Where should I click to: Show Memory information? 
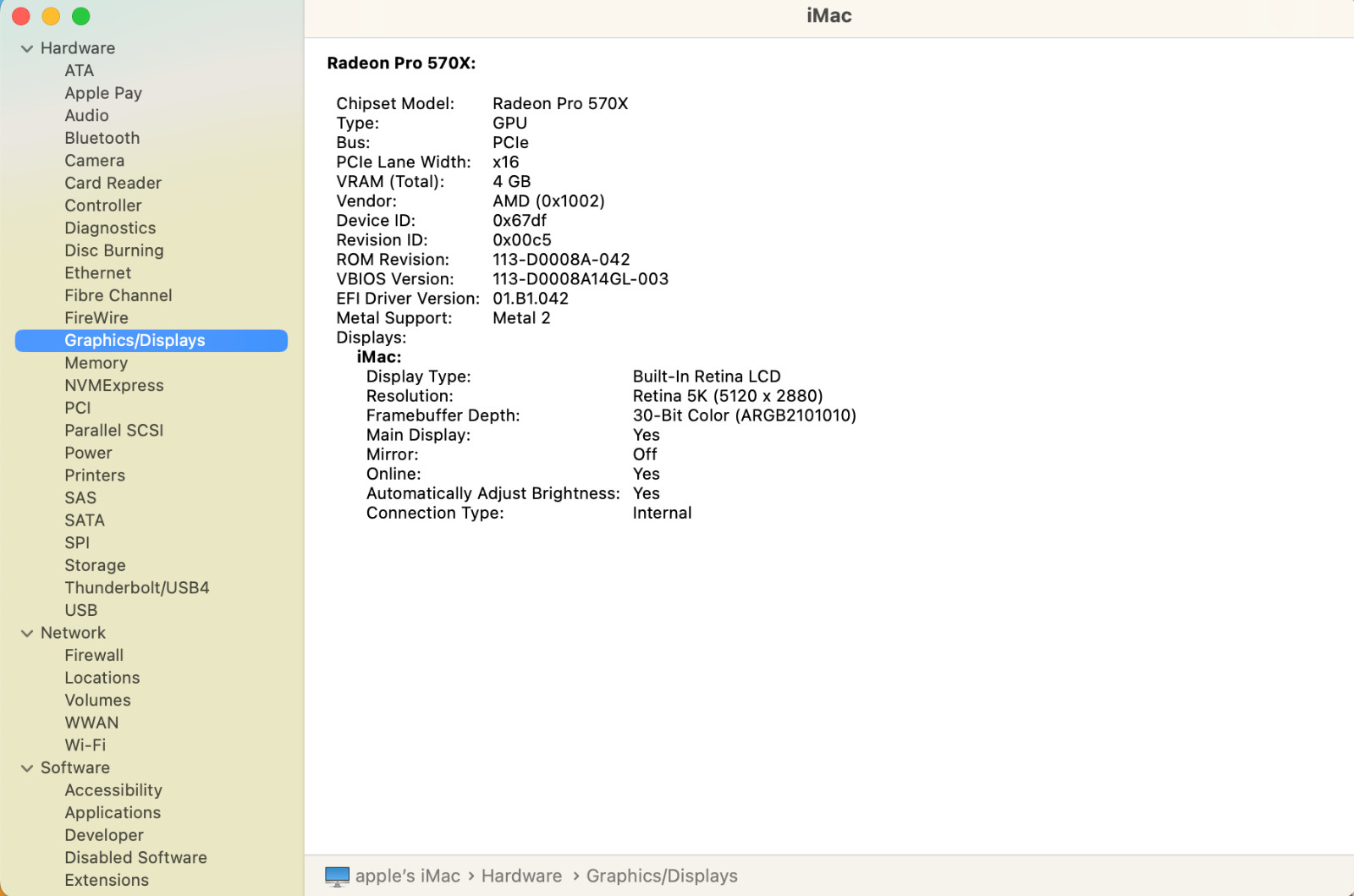[96, 363]
